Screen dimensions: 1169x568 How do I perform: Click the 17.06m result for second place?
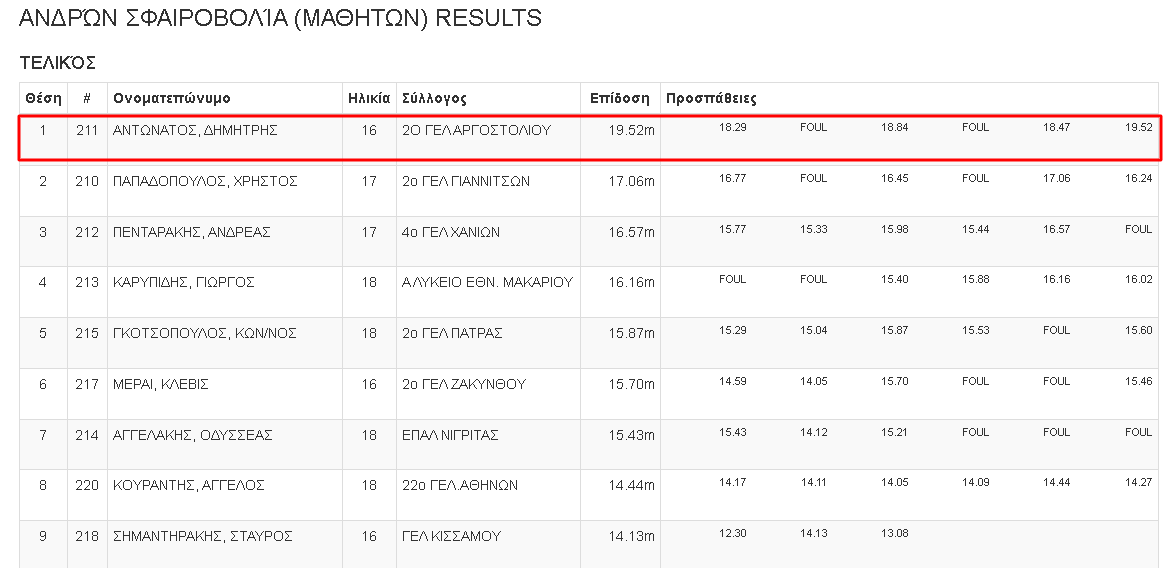coord(631,182)
